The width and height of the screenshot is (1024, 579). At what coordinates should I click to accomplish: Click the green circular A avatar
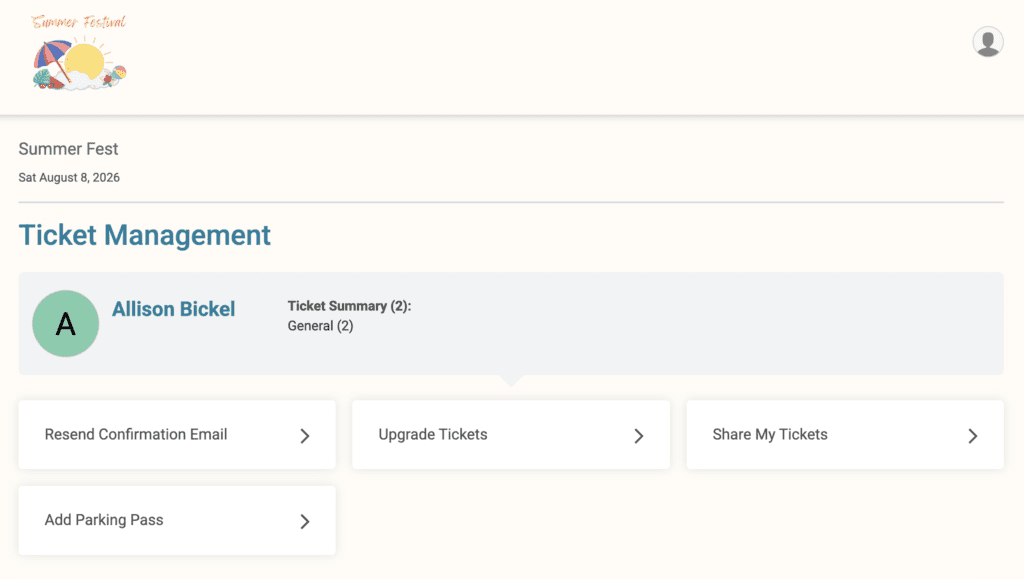tap(65, 324)
